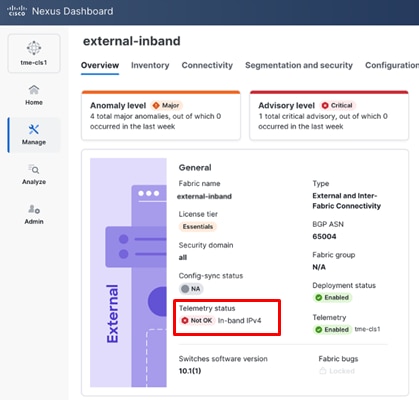
Task: Switch to the Configuration tab
Action: coord(392,65)
